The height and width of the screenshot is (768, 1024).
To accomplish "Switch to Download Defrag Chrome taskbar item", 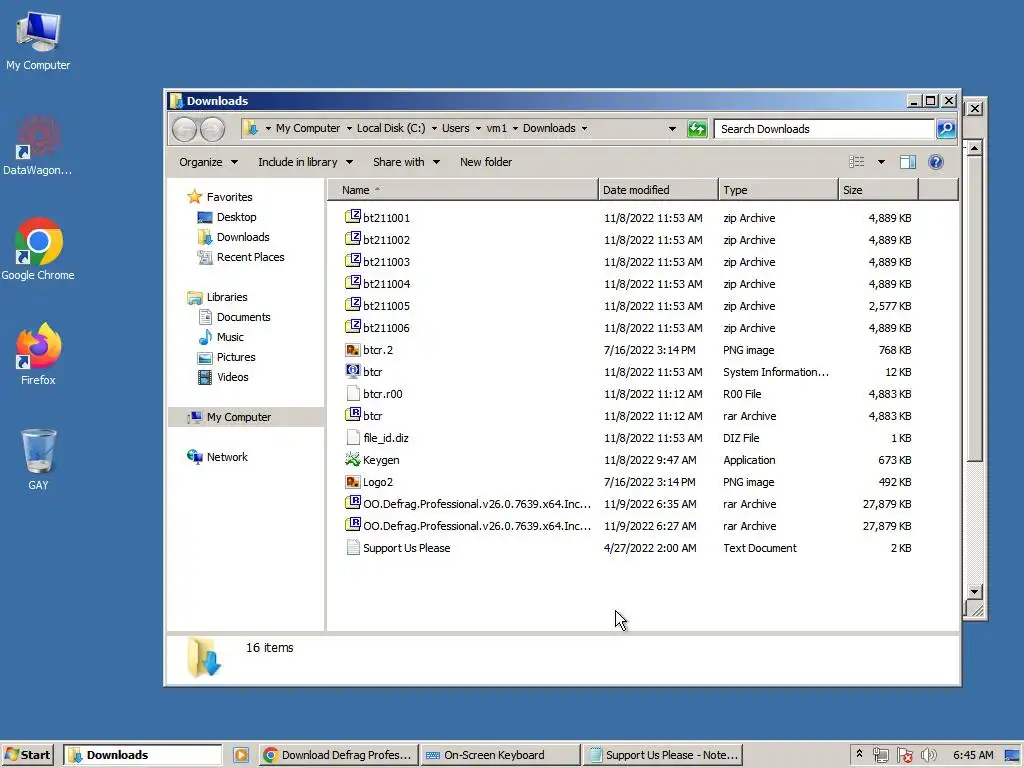I will pos(338,755).
